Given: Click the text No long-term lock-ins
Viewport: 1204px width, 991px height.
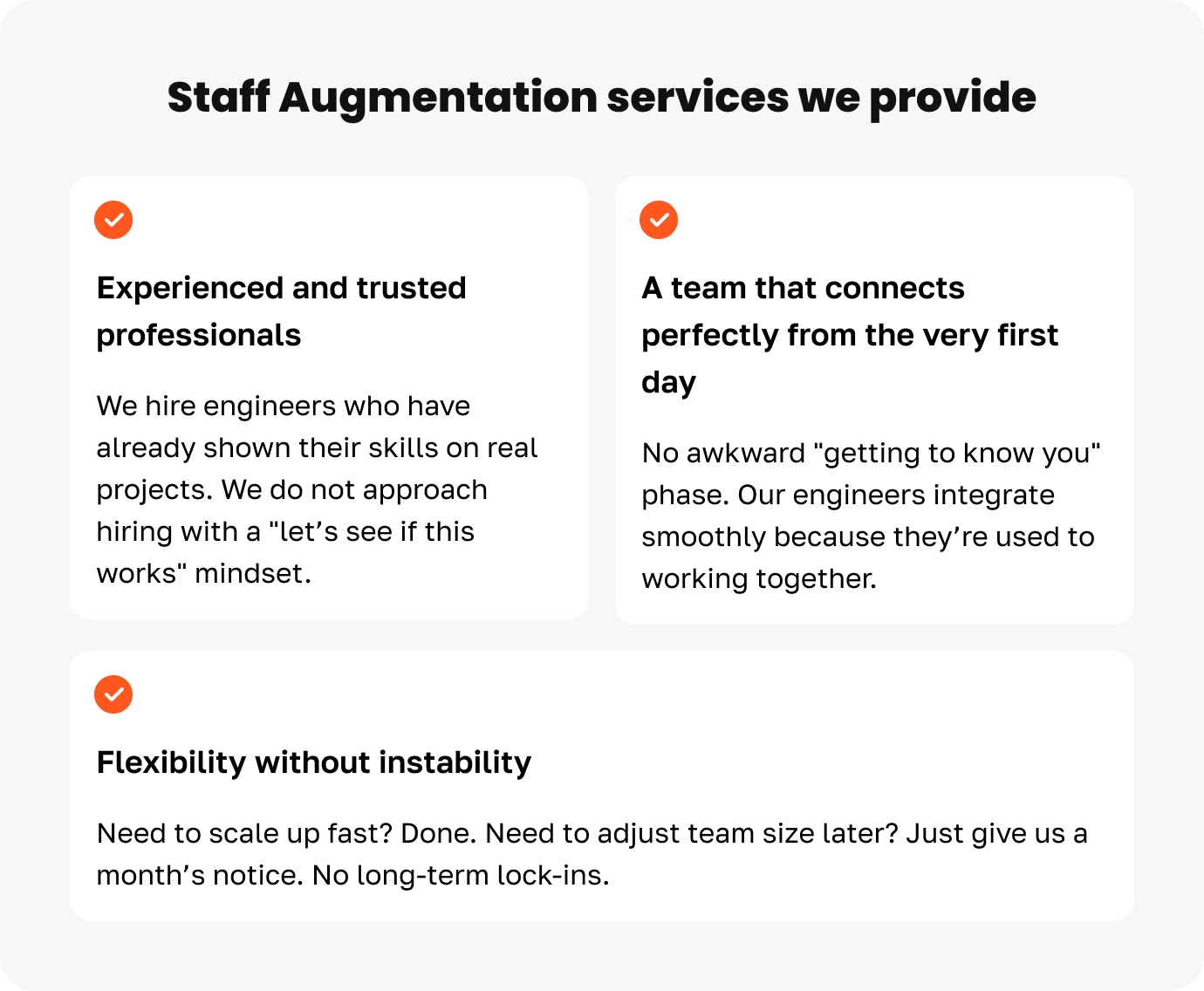Looking at the screenshot, I should click(461, 875).
